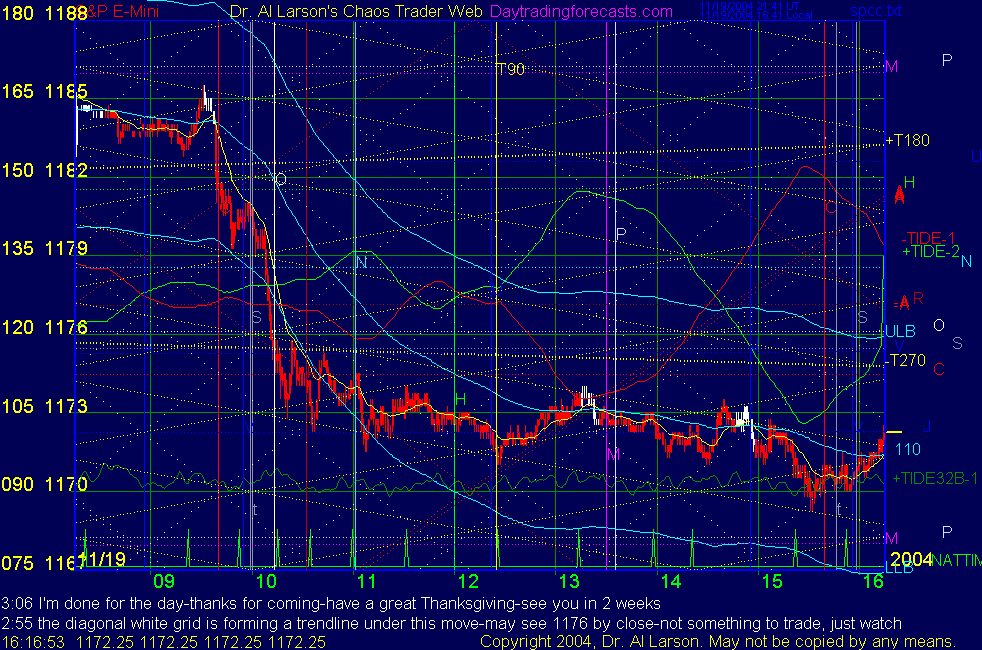The image size is (982, 650).
Task: Click the +T180 line label
Action: coord(908,140)
